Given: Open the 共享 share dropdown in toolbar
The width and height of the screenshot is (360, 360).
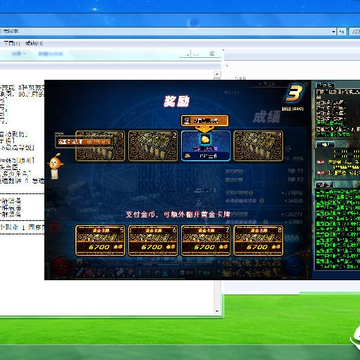Looking at the screenshot, I should (19, 54).
